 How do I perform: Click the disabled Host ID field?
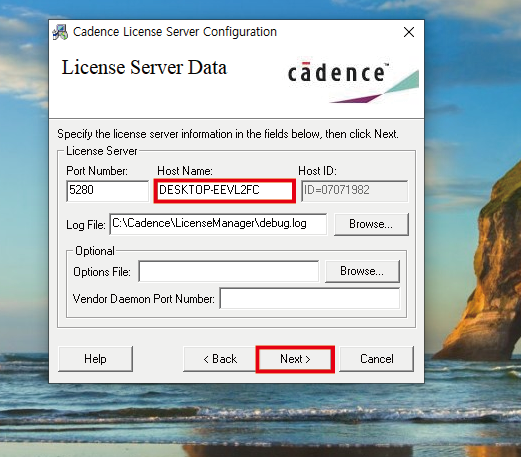tap(354, 191)
